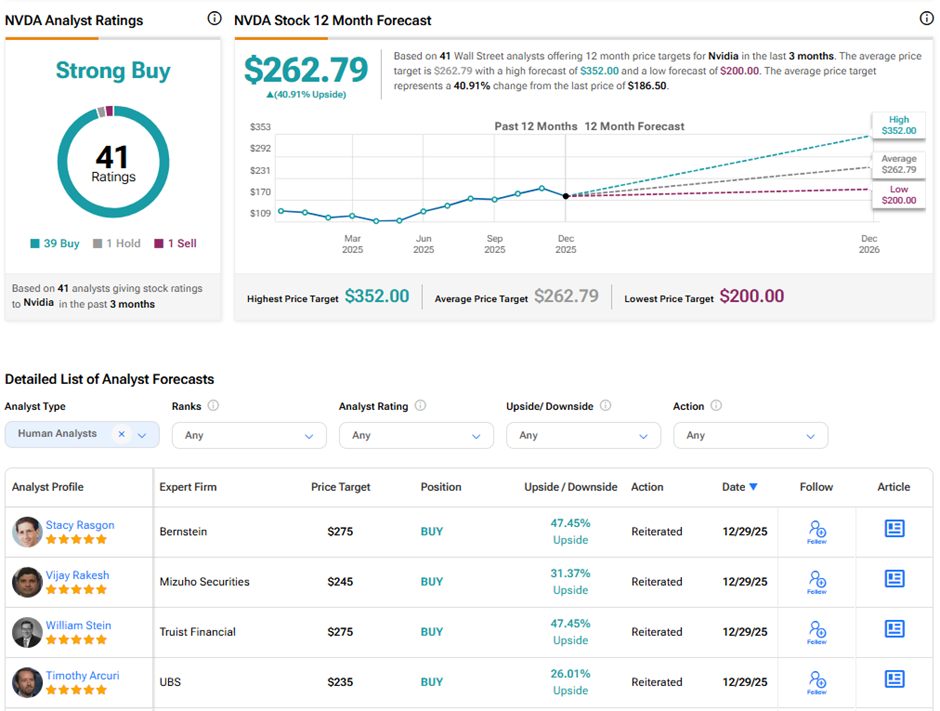Follow analyst Vijay Rakesh
This screenshot has height=711, width=940.
point(817,581)
